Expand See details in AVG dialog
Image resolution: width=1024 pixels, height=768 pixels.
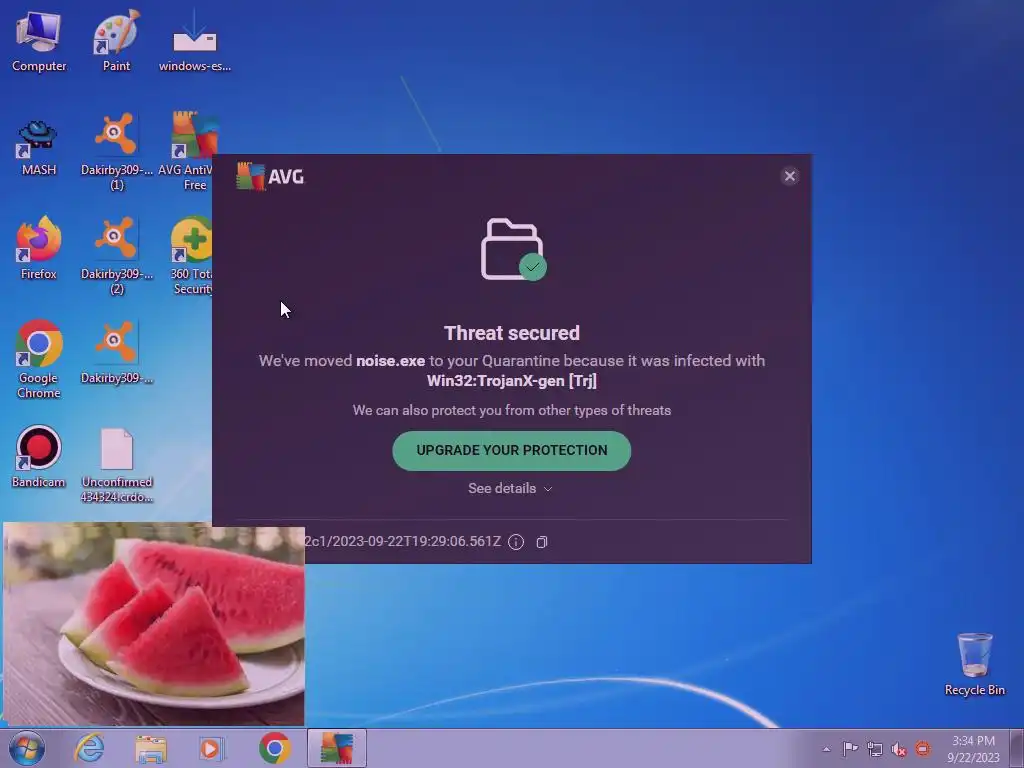point(510,488)
